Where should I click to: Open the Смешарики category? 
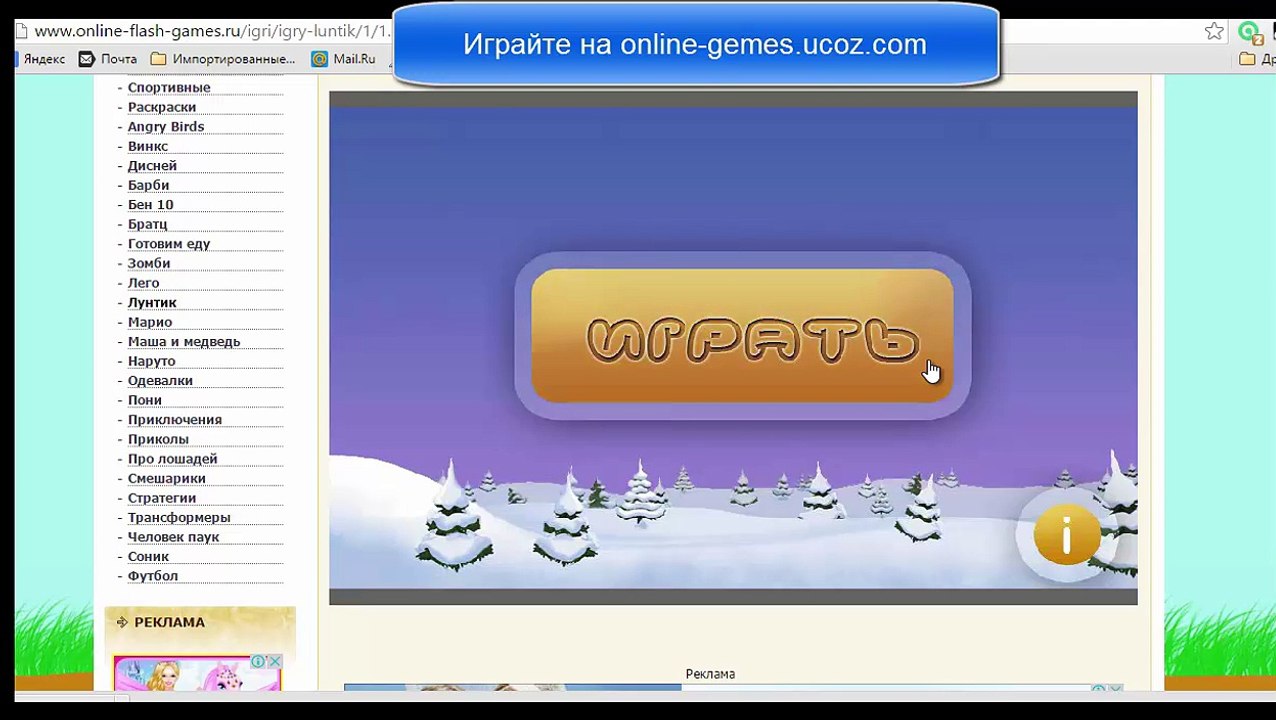[x=167, y=478]
